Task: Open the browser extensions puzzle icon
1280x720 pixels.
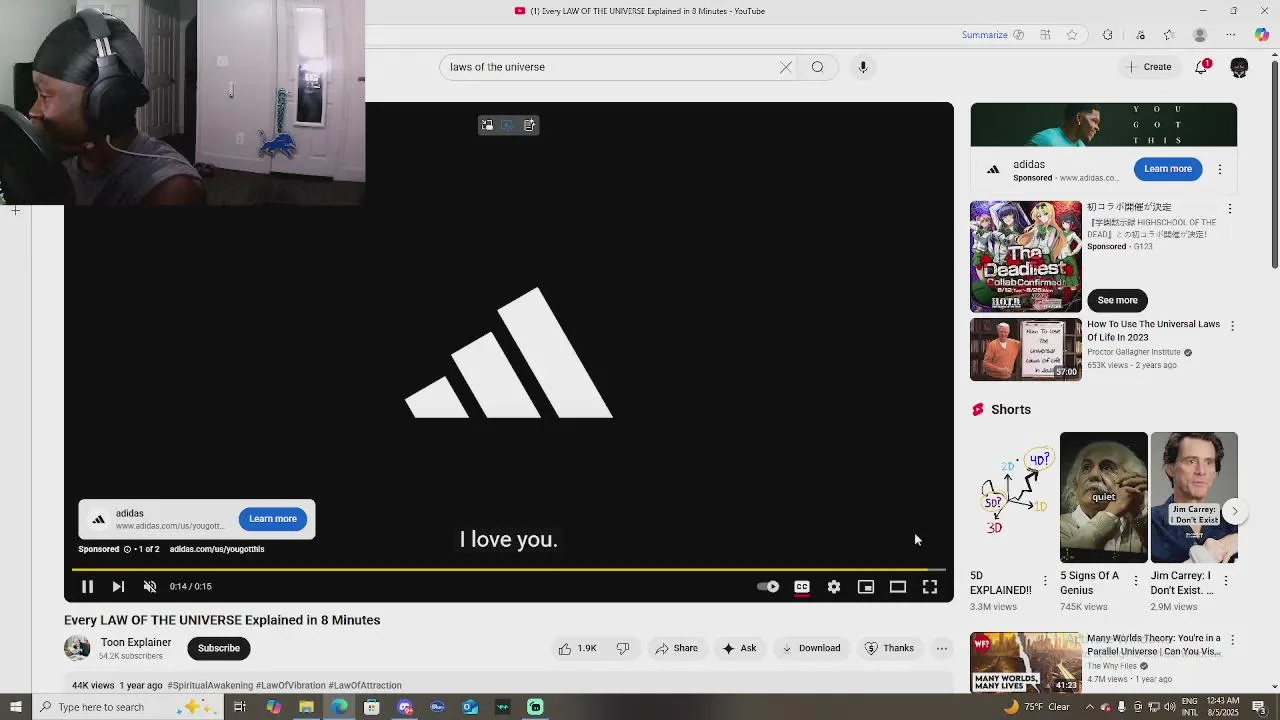Action: tap(1107, 35)
